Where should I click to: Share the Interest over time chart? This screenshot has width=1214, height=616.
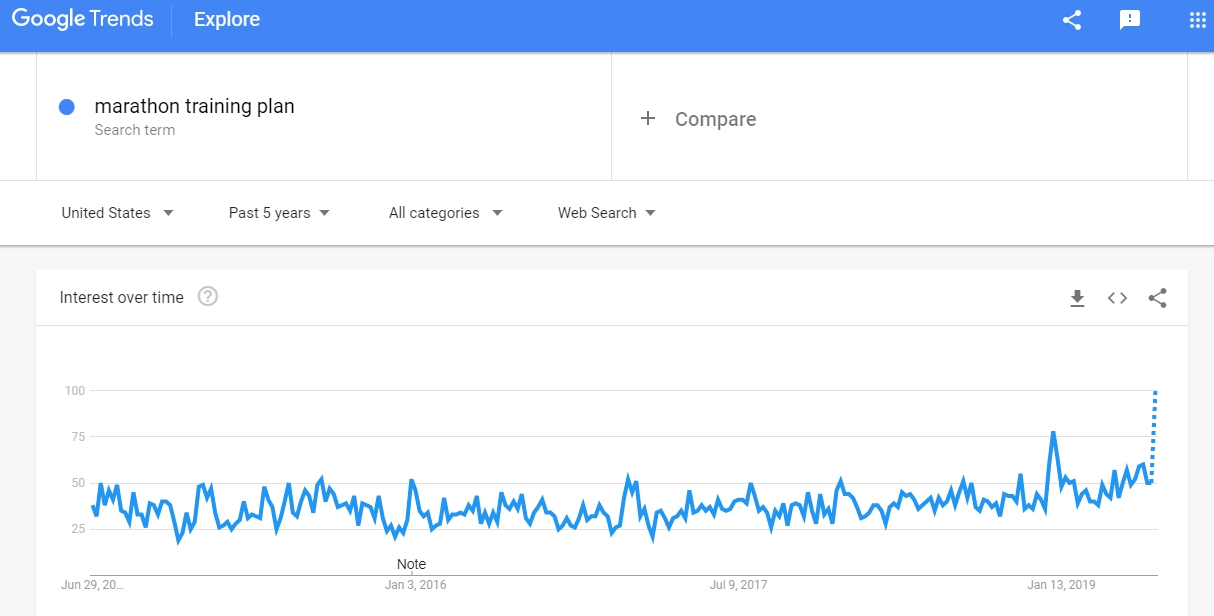click(x=1157, y=298)
